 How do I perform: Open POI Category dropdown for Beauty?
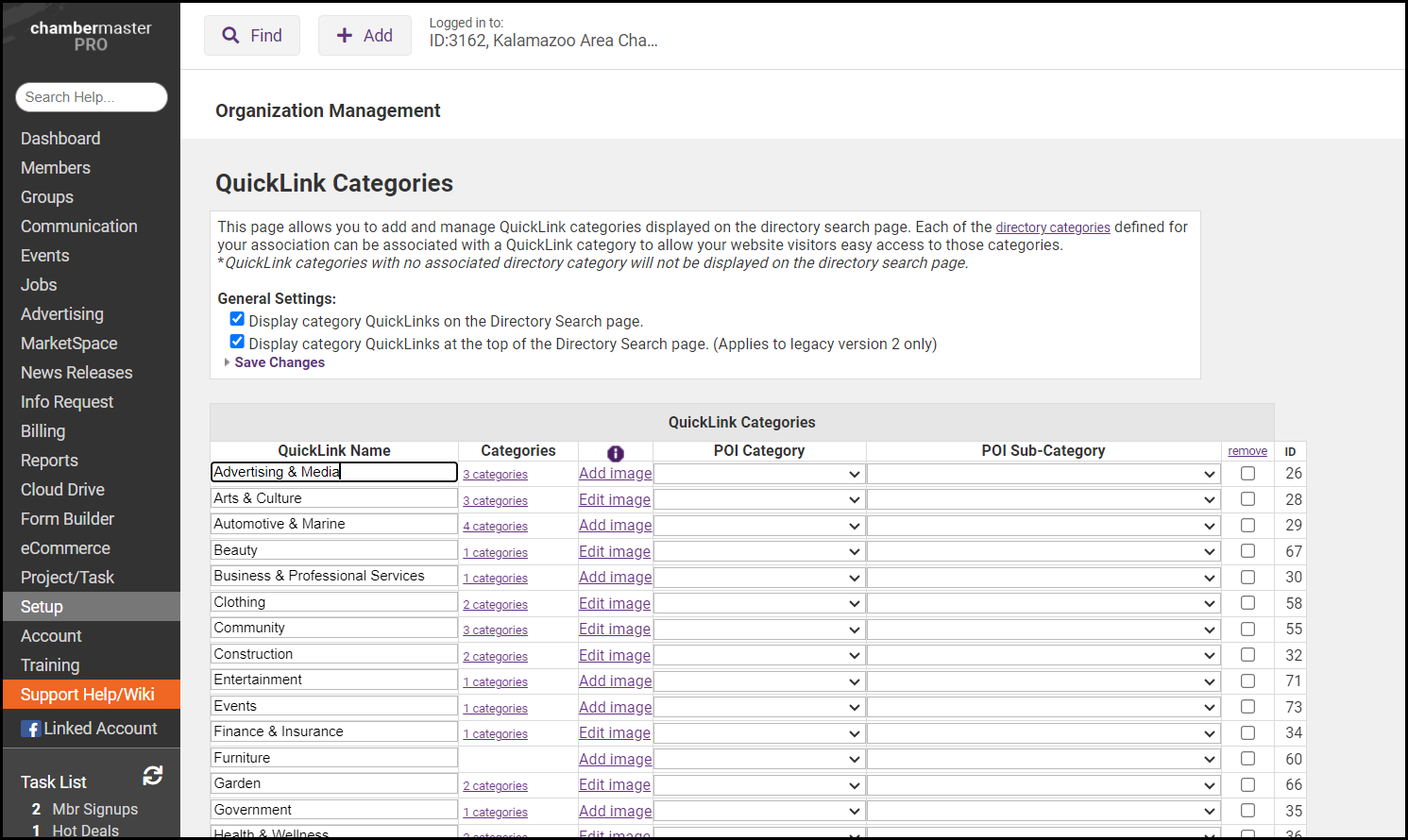click(x=759, y=552)
